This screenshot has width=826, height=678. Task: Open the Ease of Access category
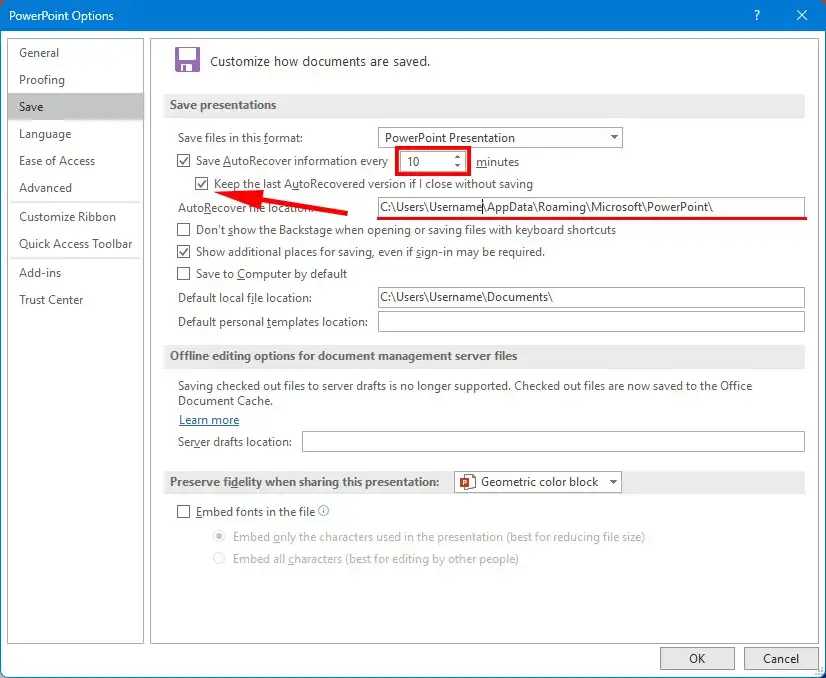click(76, 161)
